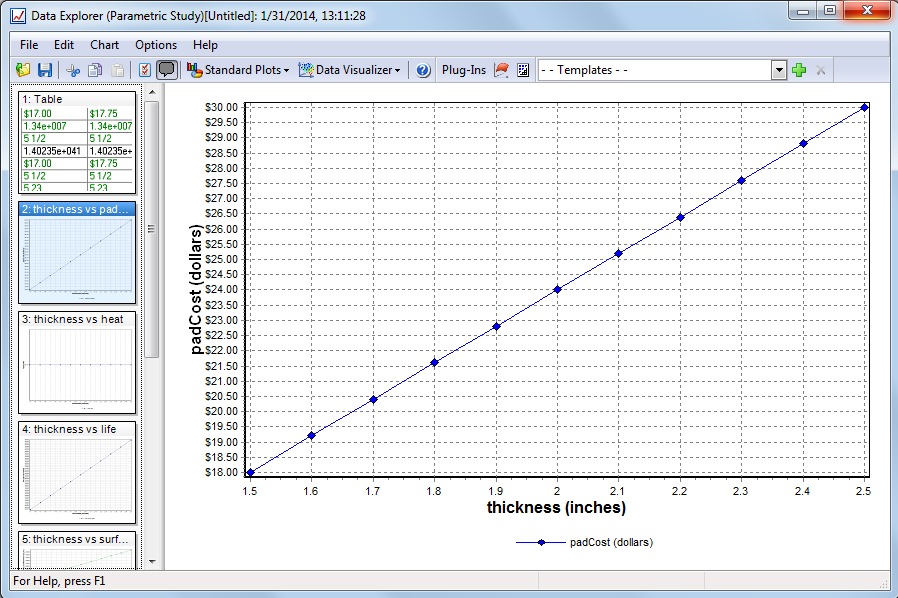Open the File menu

pos(29,45)
